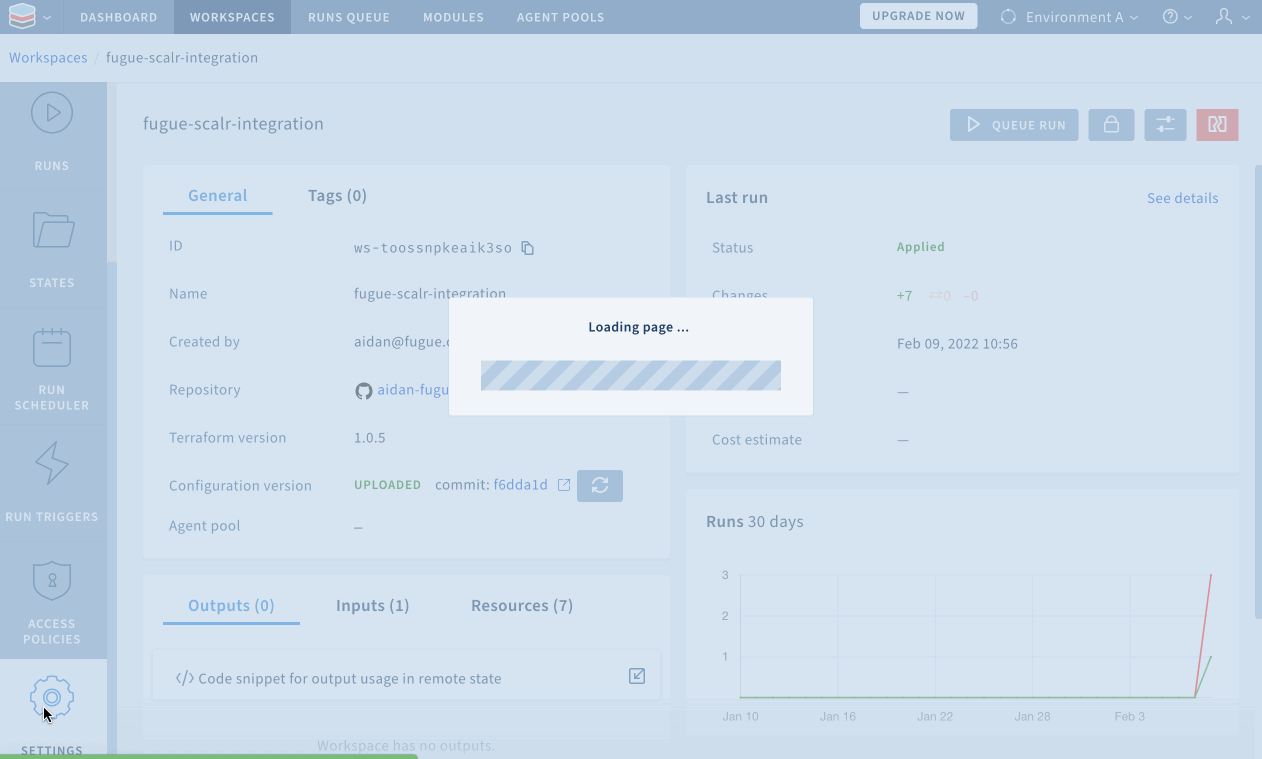The width and height of the screenshot is (1262, 759).
Task: Click See details link in Last run
Action: (x=1182, y=198)
